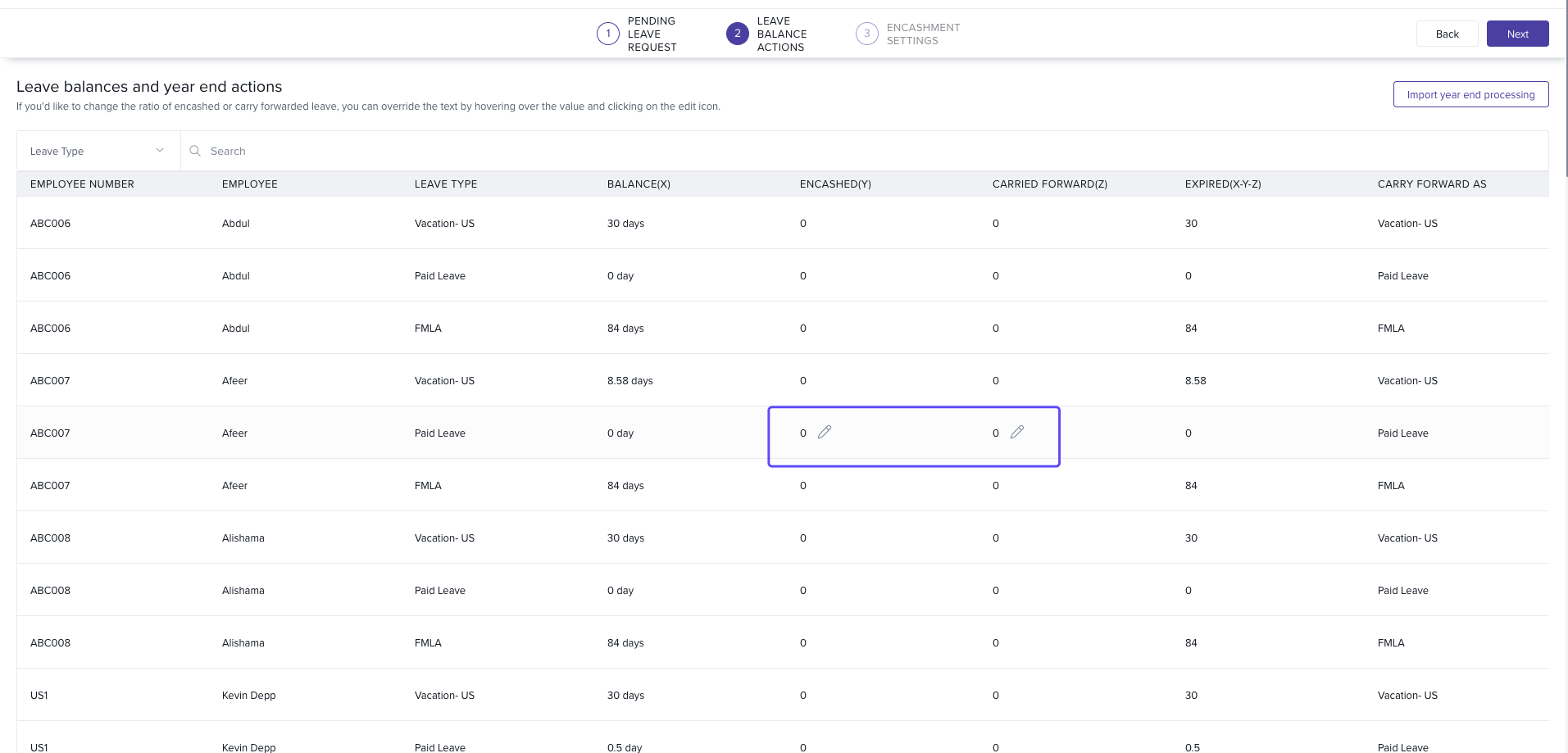Select Kevin Depp's Vacation- US carried forward value
The height and width of the screenshot is (753, 1568).
tap(996, 695)
